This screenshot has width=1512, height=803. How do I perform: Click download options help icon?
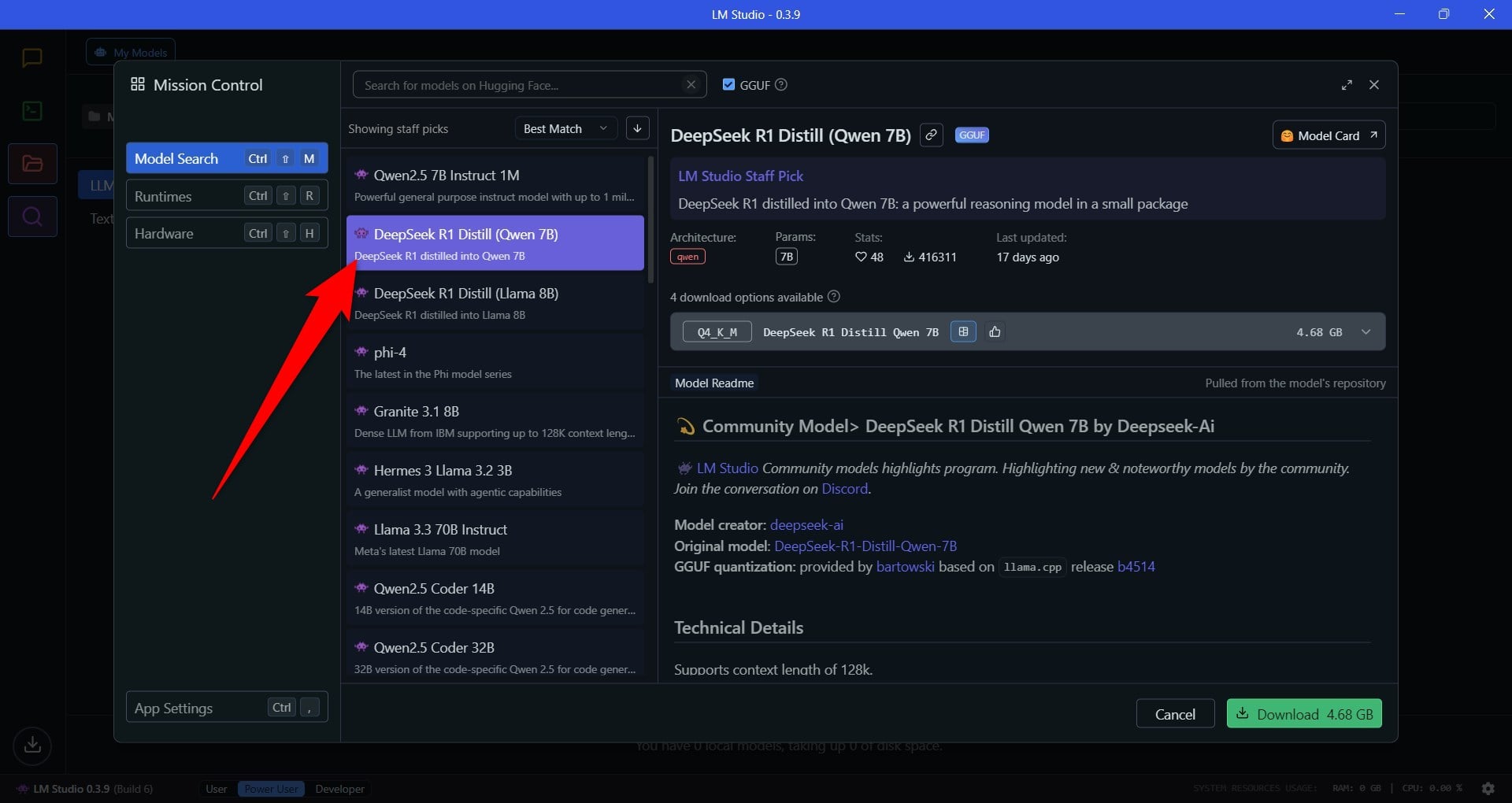click(x=834, y=296)
